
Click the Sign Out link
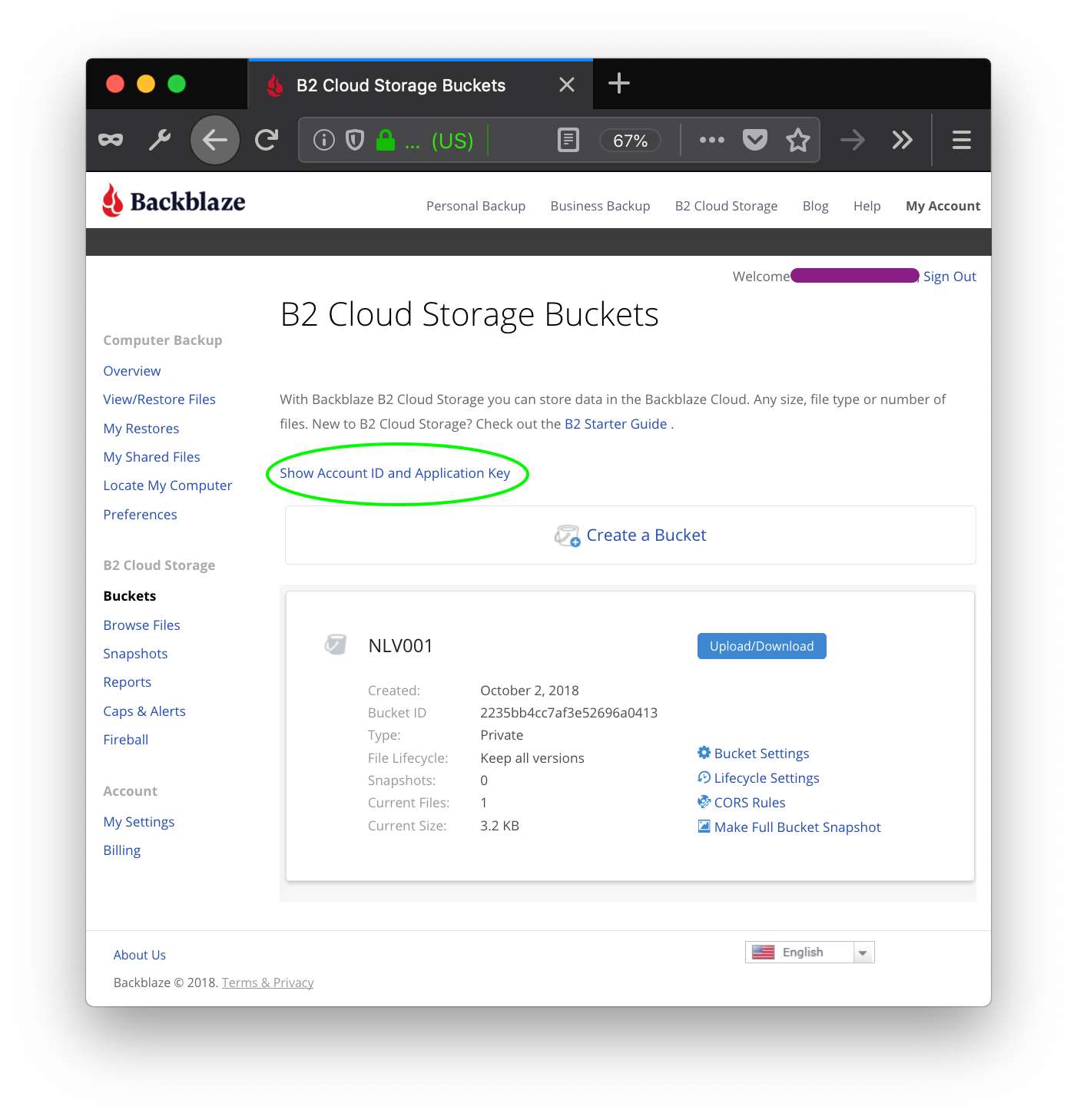(950, 277)
